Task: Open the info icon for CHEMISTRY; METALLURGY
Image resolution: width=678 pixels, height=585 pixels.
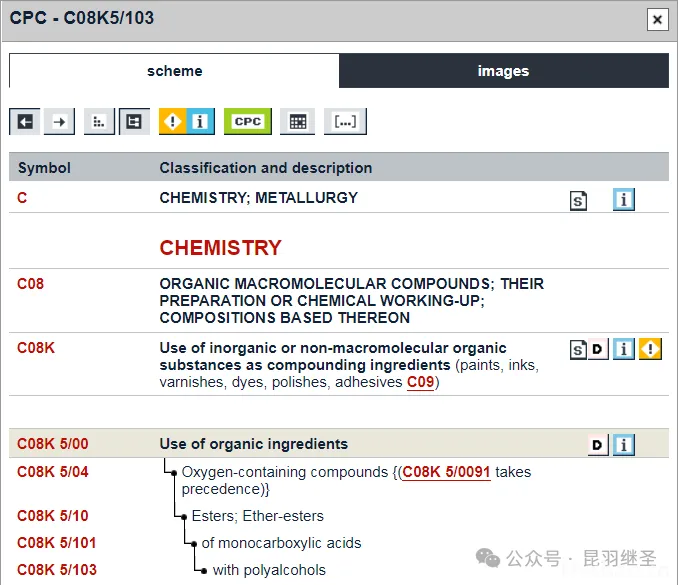Action: pos(624,200)
